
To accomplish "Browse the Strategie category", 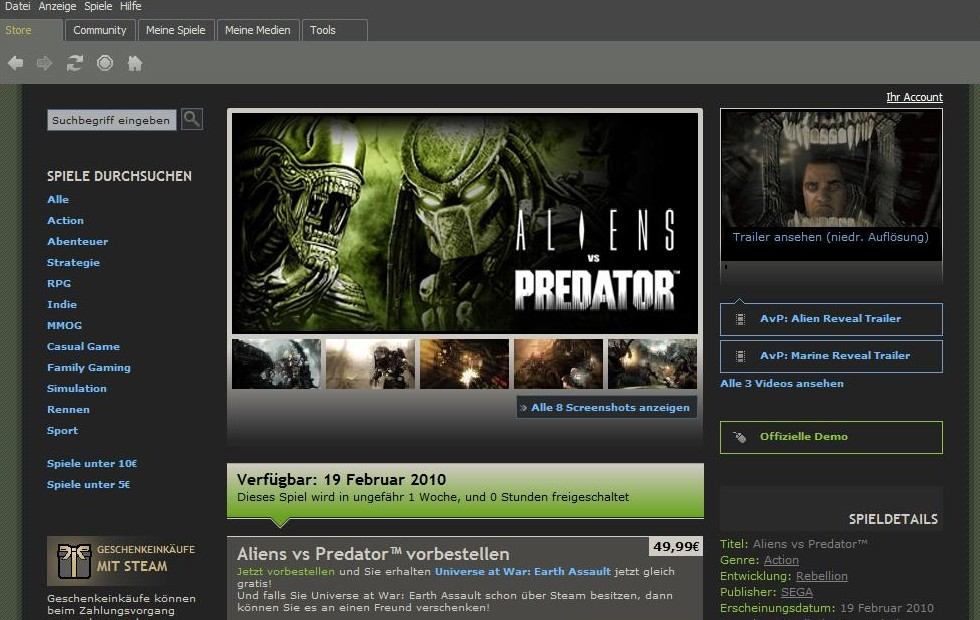I will (x=73, y=262).
